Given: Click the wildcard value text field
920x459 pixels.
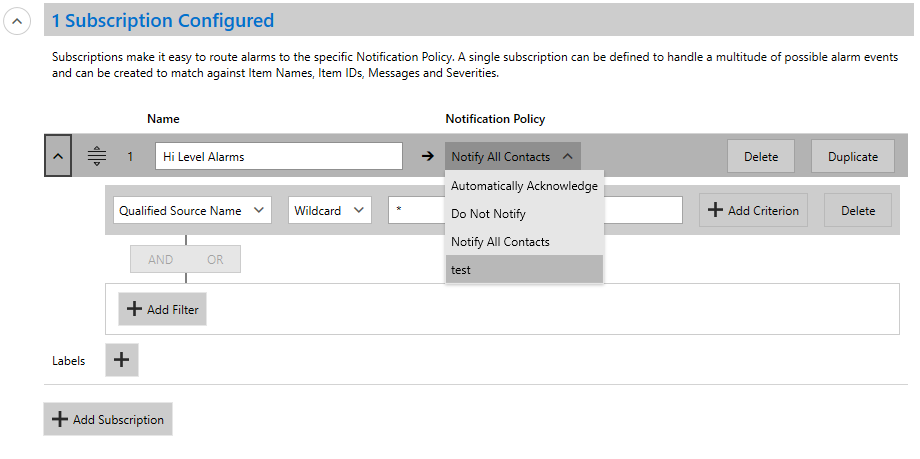Looking at the screenshot, I should 535,210.
